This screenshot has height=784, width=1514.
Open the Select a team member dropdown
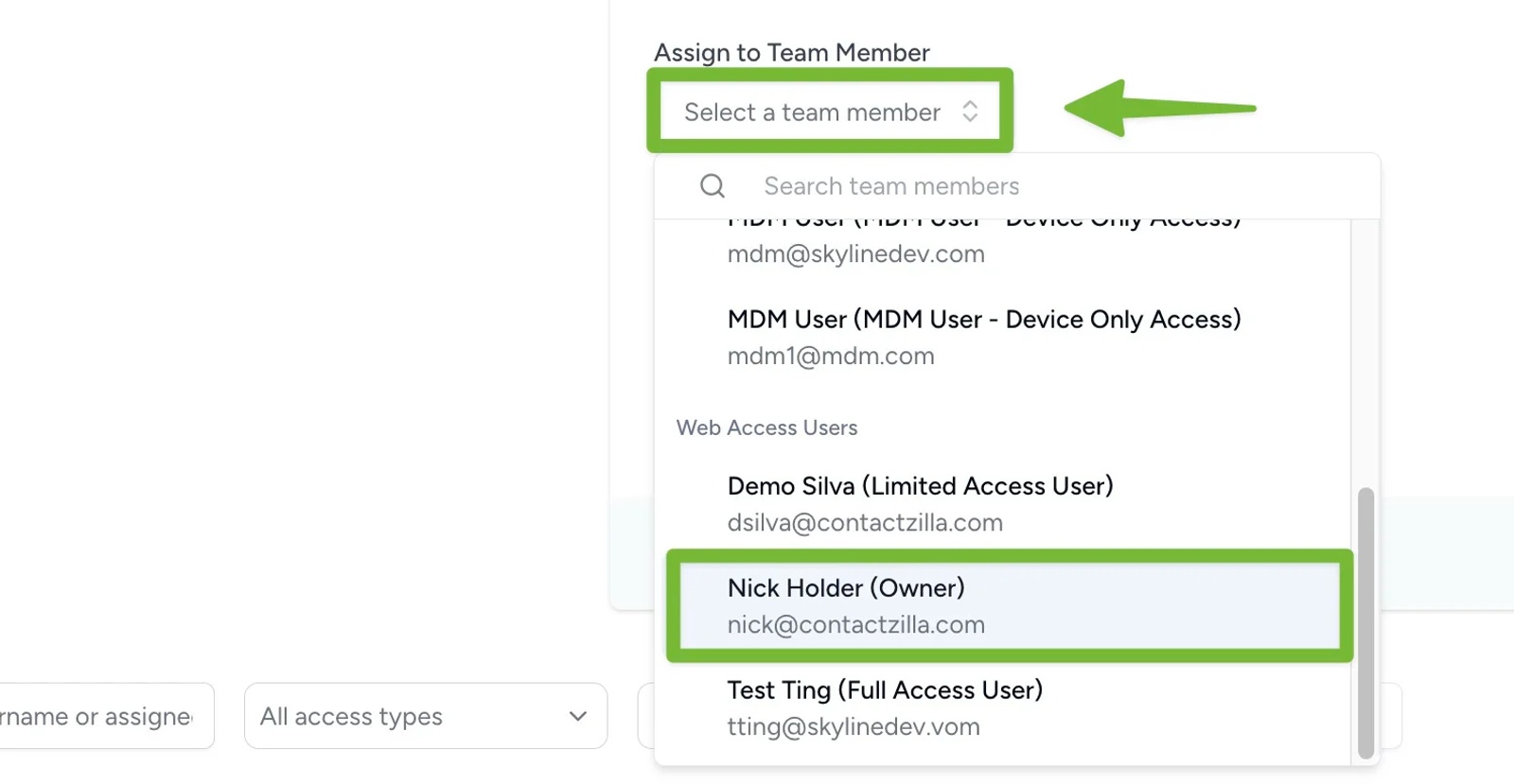[x=830, y=112]
